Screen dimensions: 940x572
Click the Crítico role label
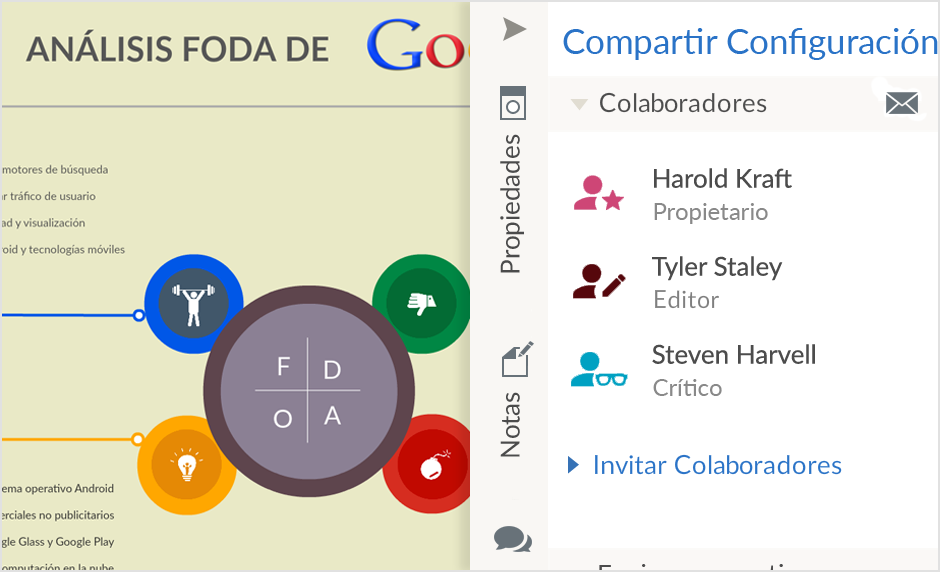(x=687, y=388)
